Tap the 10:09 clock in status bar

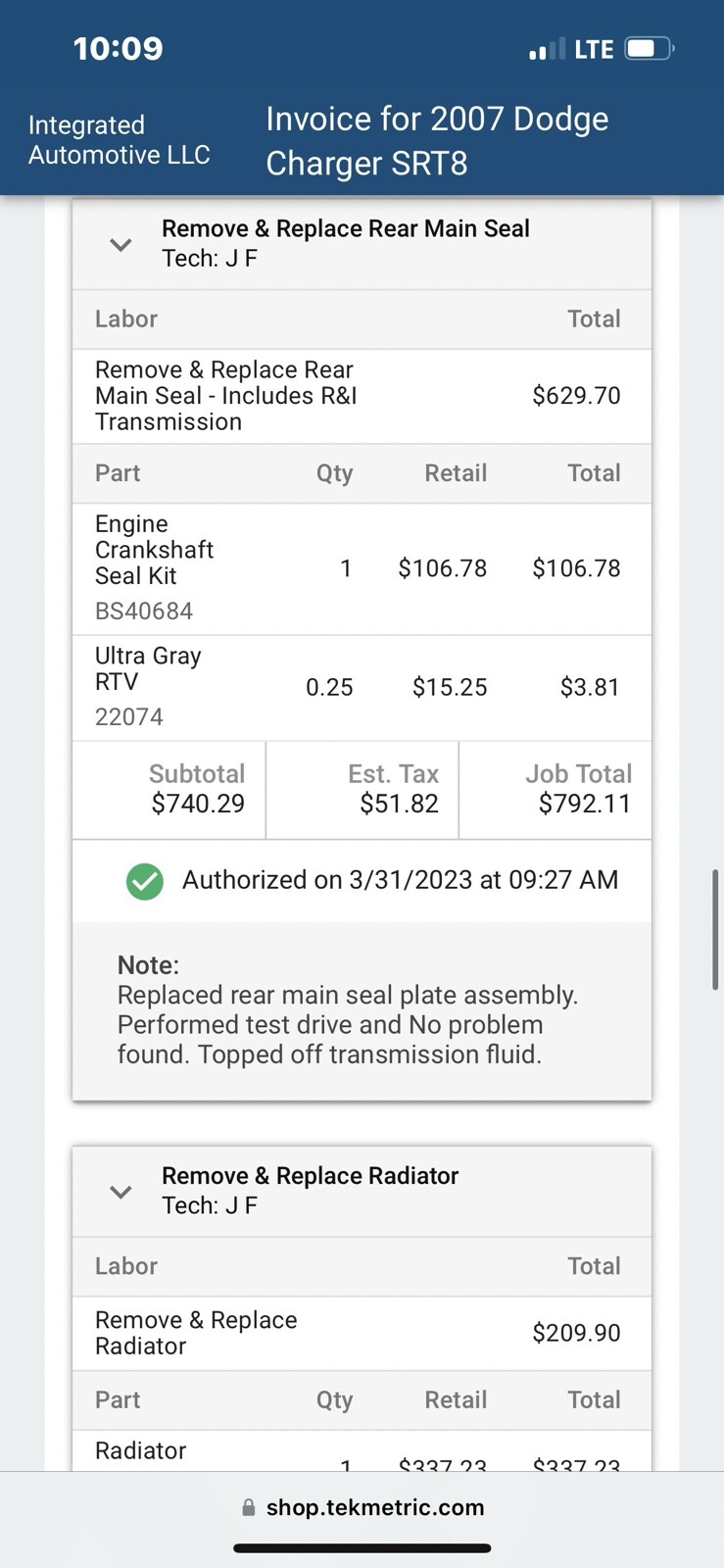tap(118, 48)
